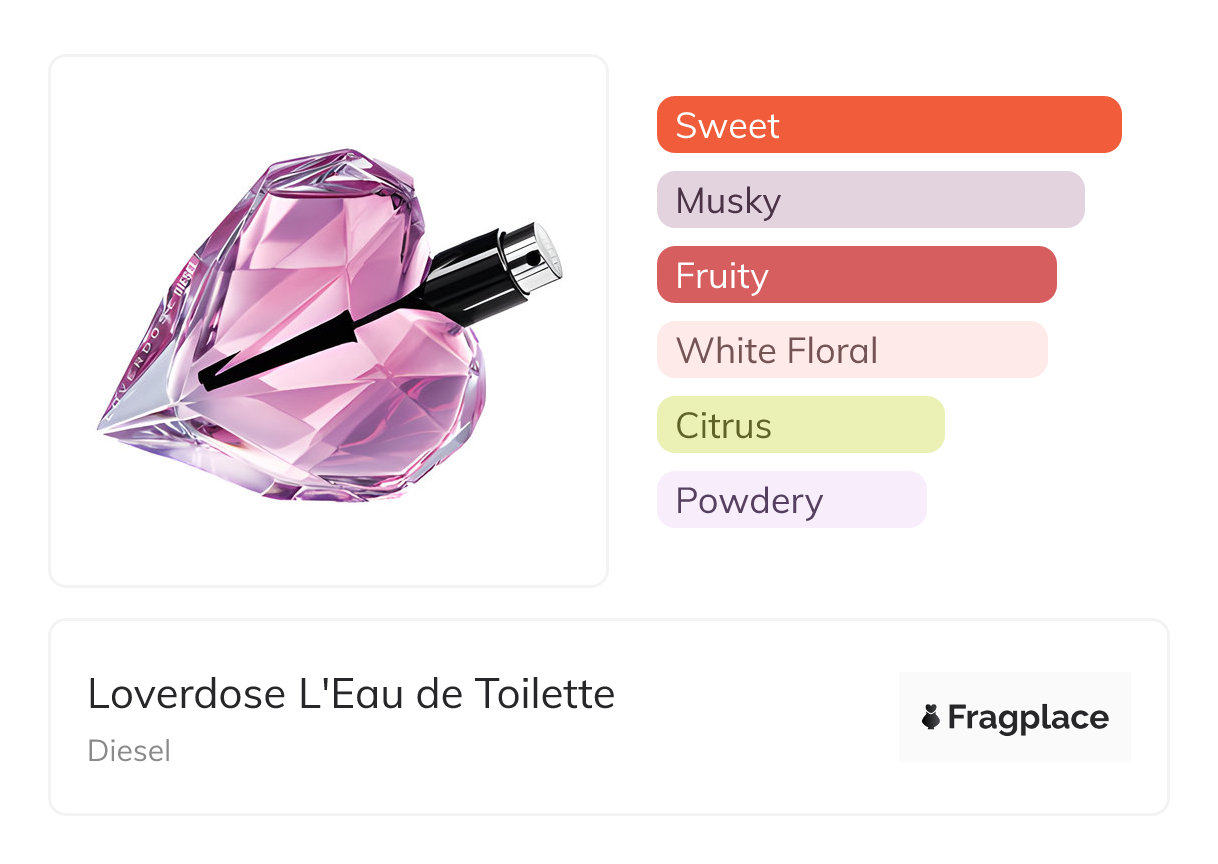
Task: Click the "White Floral" text label
Action: [x=777, y=351]
